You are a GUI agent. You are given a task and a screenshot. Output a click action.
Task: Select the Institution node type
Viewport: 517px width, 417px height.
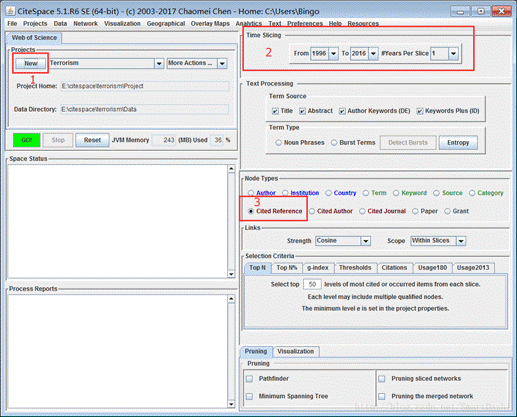click(x=285, y=193)
